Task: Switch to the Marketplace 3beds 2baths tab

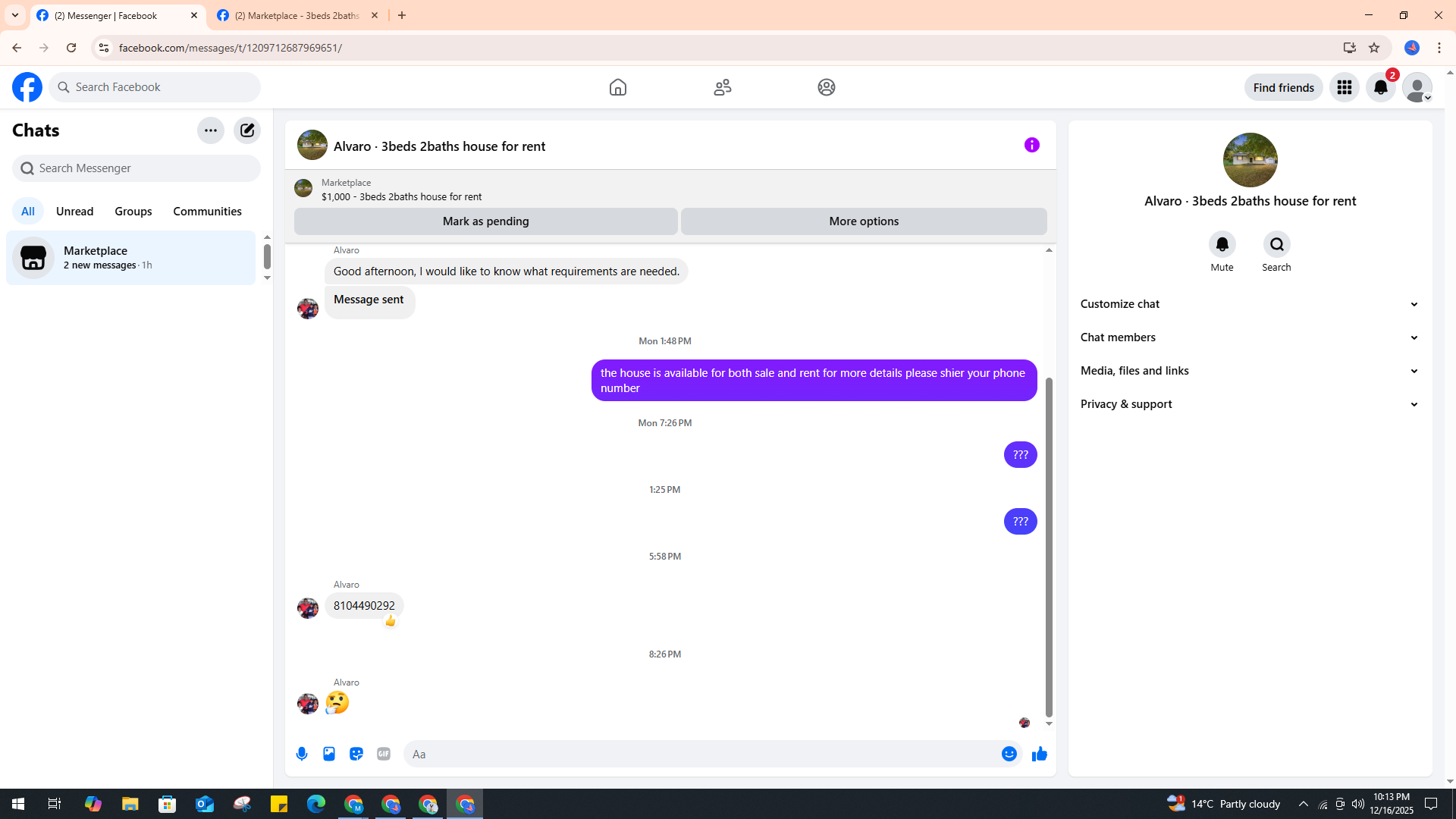Action: click(x=297, y=15)
